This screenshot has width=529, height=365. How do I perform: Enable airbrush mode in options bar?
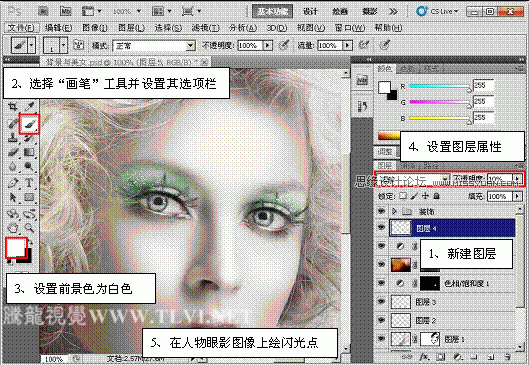click(364, 45)
